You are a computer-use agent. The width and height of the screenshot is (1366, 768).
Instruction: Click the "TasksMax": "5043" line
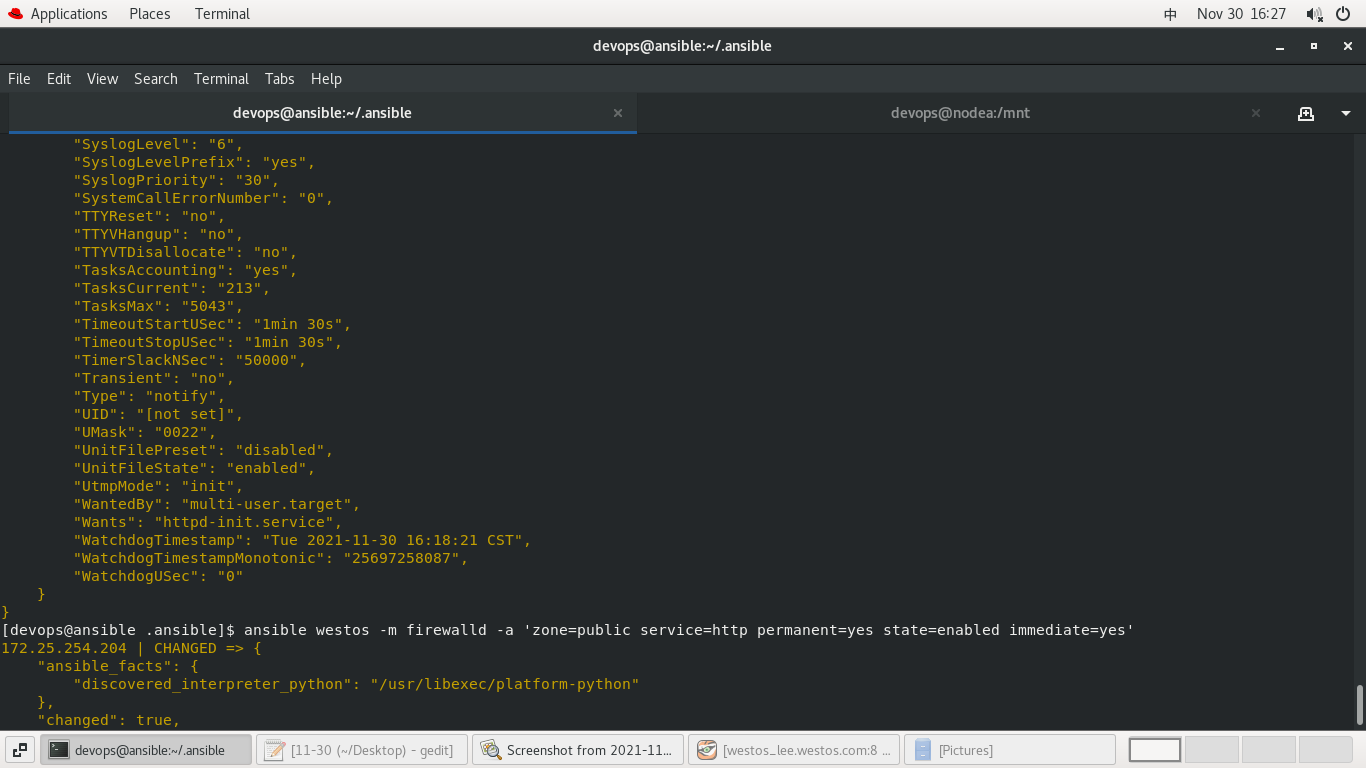pos(158,306)
